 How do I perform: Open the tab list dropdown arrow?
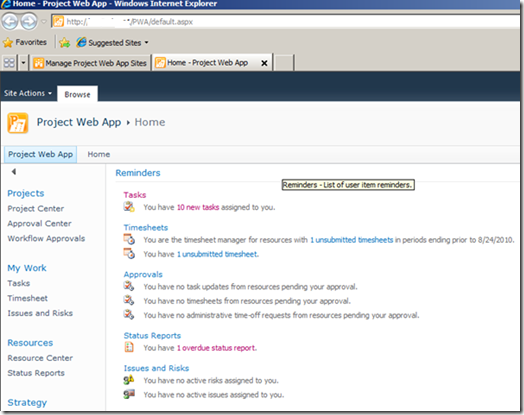point(23,63)
